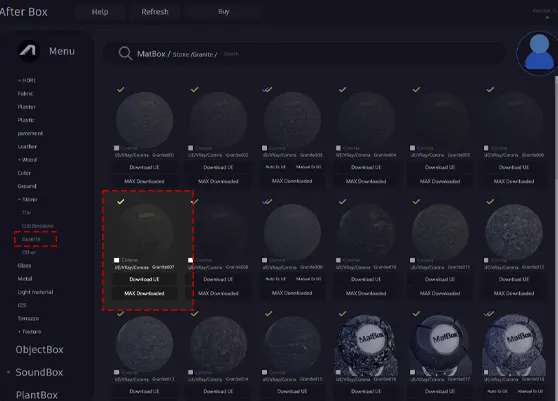Open the Cobblestone subcategory
The image size is (558, 401).
pyautogui.click(x=38, y=226)
